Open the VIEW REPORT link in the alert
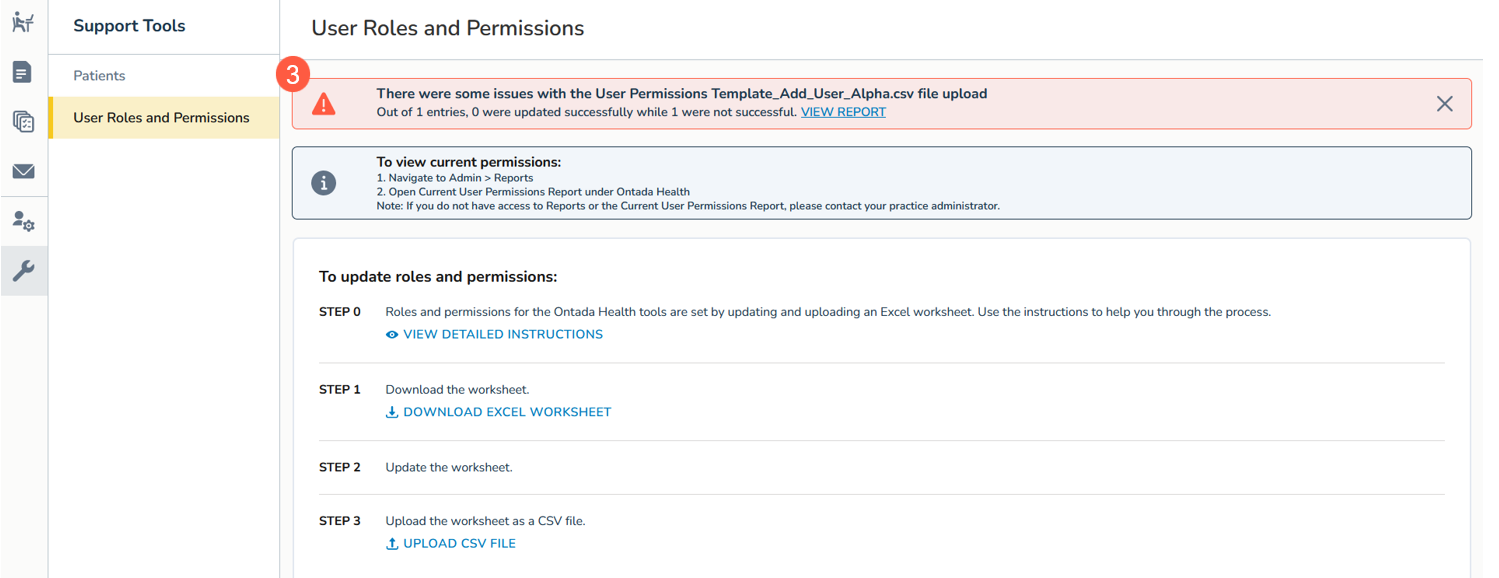The width and height of the screenshot is (1499, 578). [843, 112]
